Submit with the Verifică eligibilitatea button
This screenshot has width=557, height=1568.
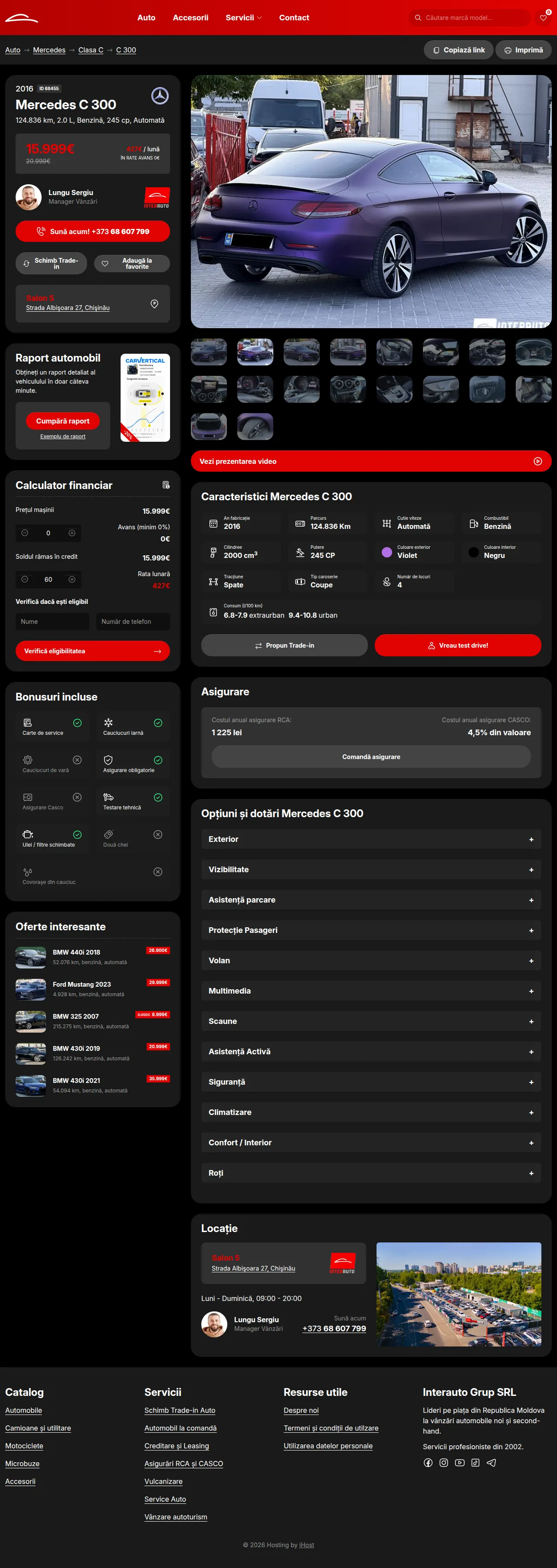click(x=93, y=651)
